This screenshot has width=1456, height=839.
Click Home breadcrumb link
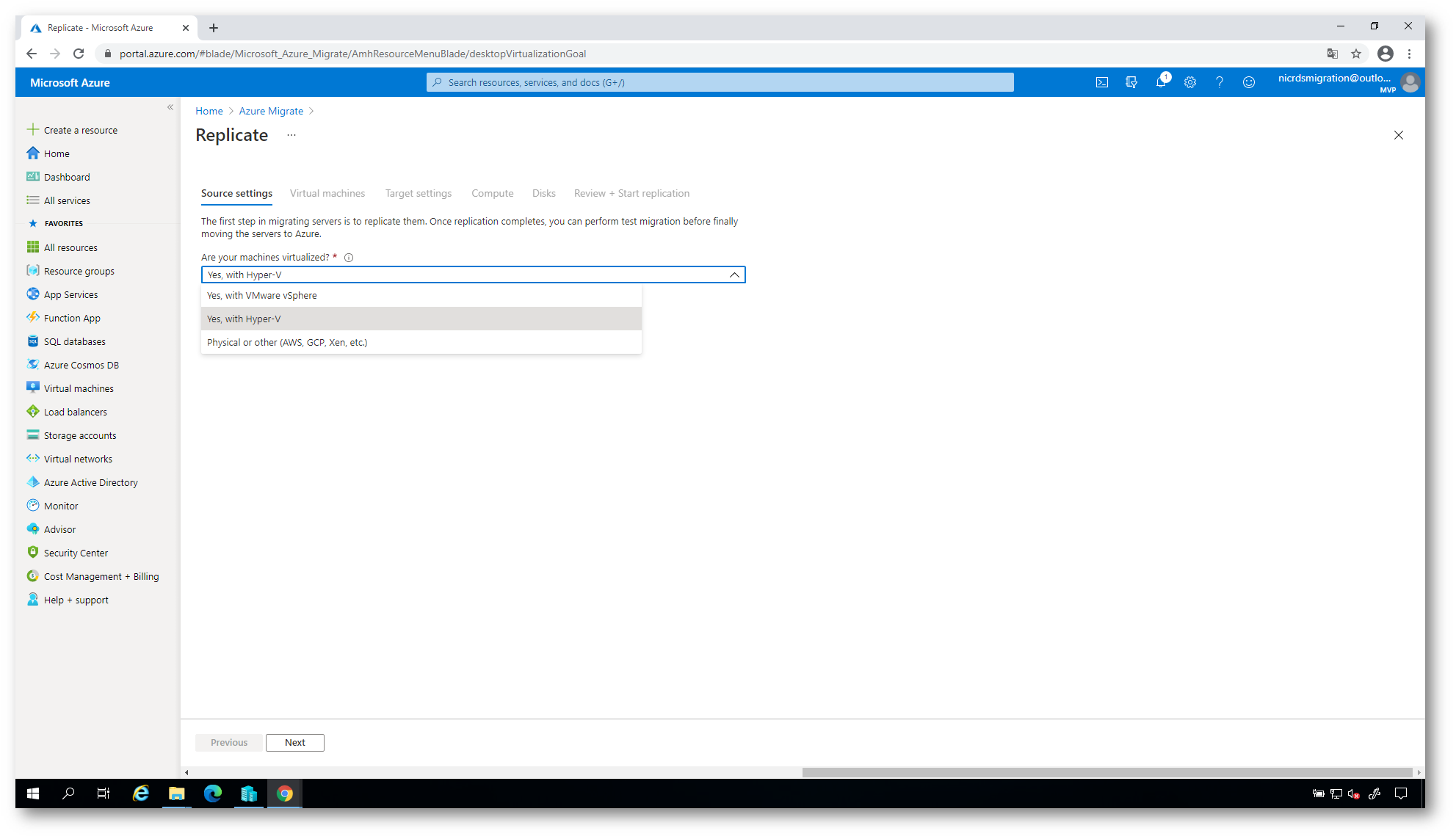click(x=209, y=111)
